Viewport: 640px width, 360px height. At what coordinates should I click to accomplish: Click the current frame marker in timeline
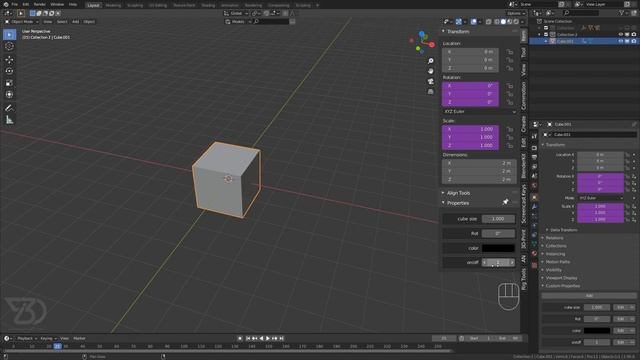click(58, 347)
